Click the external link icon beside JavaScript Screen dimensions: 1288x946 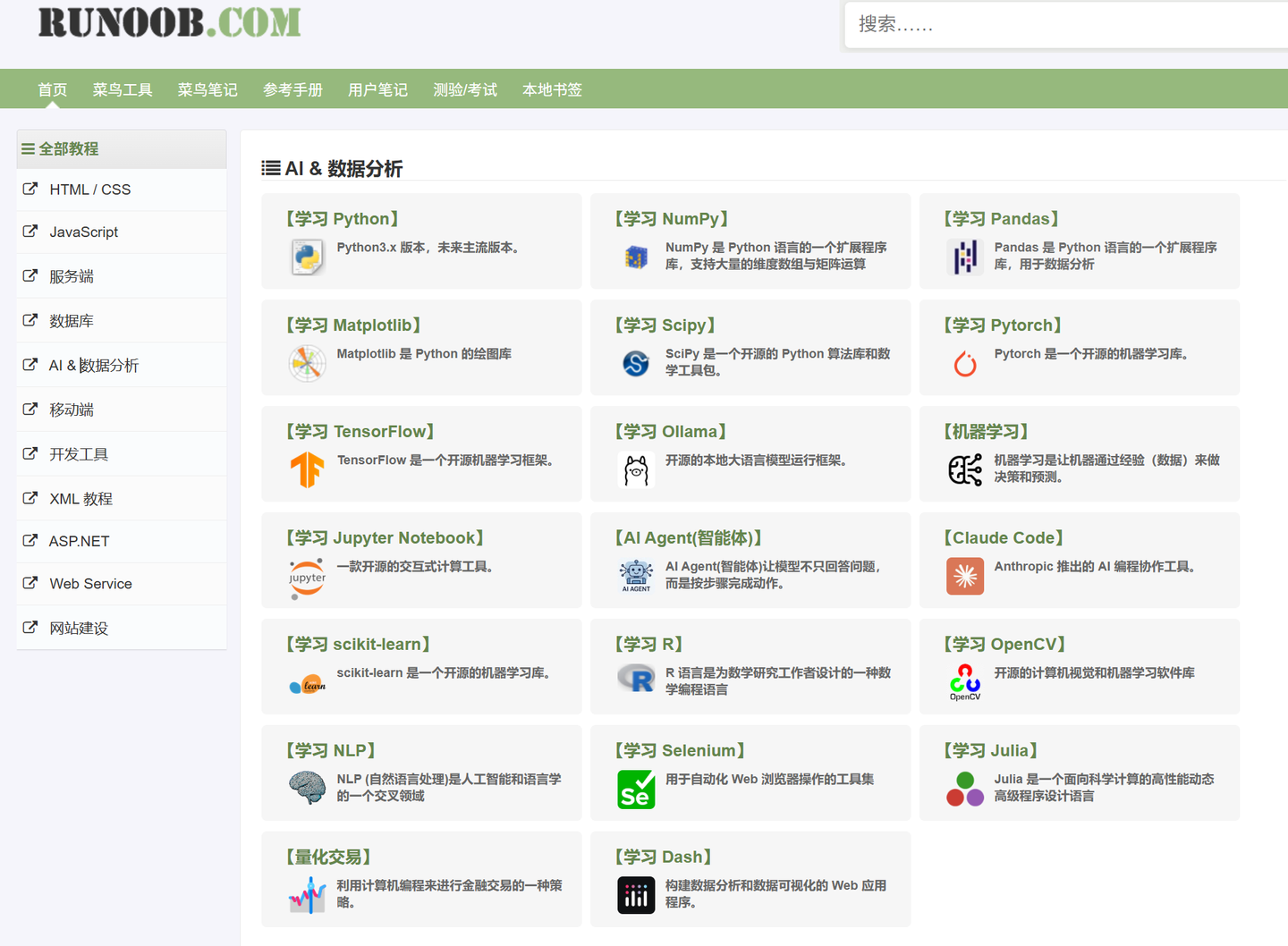(x=30, y=232)
